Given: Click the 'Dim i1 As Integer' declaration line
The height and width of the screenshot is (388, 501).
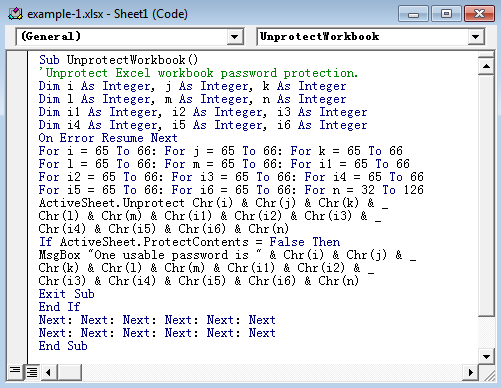Looking at the screenshot, I should coord(203,112).
